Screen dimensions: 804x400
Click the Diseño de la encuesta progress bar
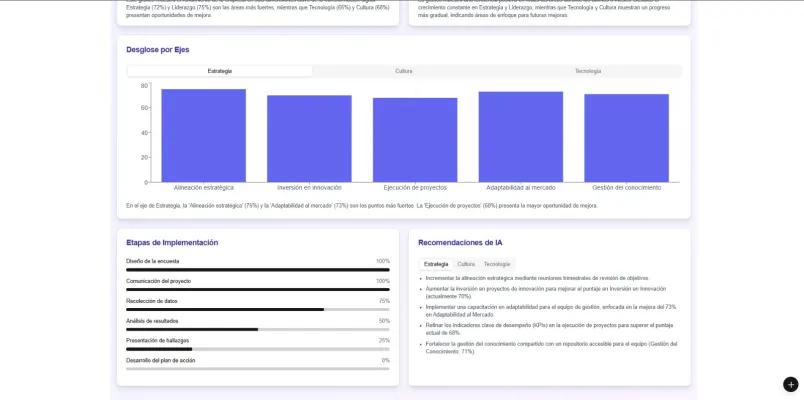pos(258,270)
